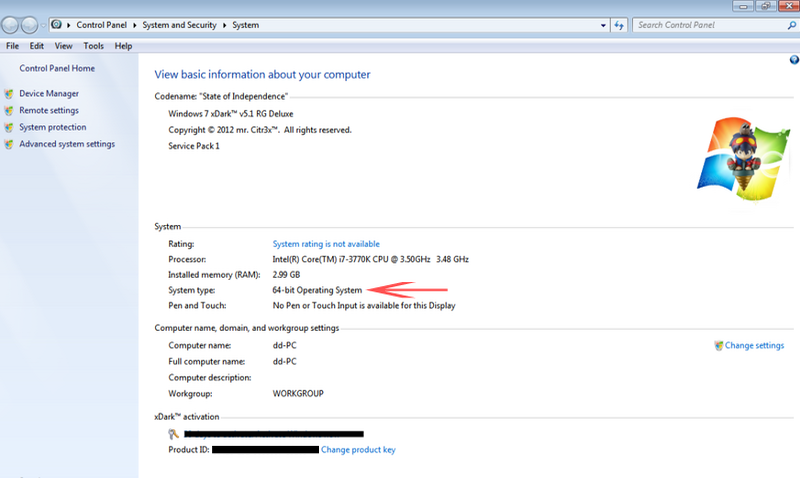Select the System breadcrumb in the address bar
Image resolution: width=800 pixels, height=478 pixels.
(x=245, y=25)
